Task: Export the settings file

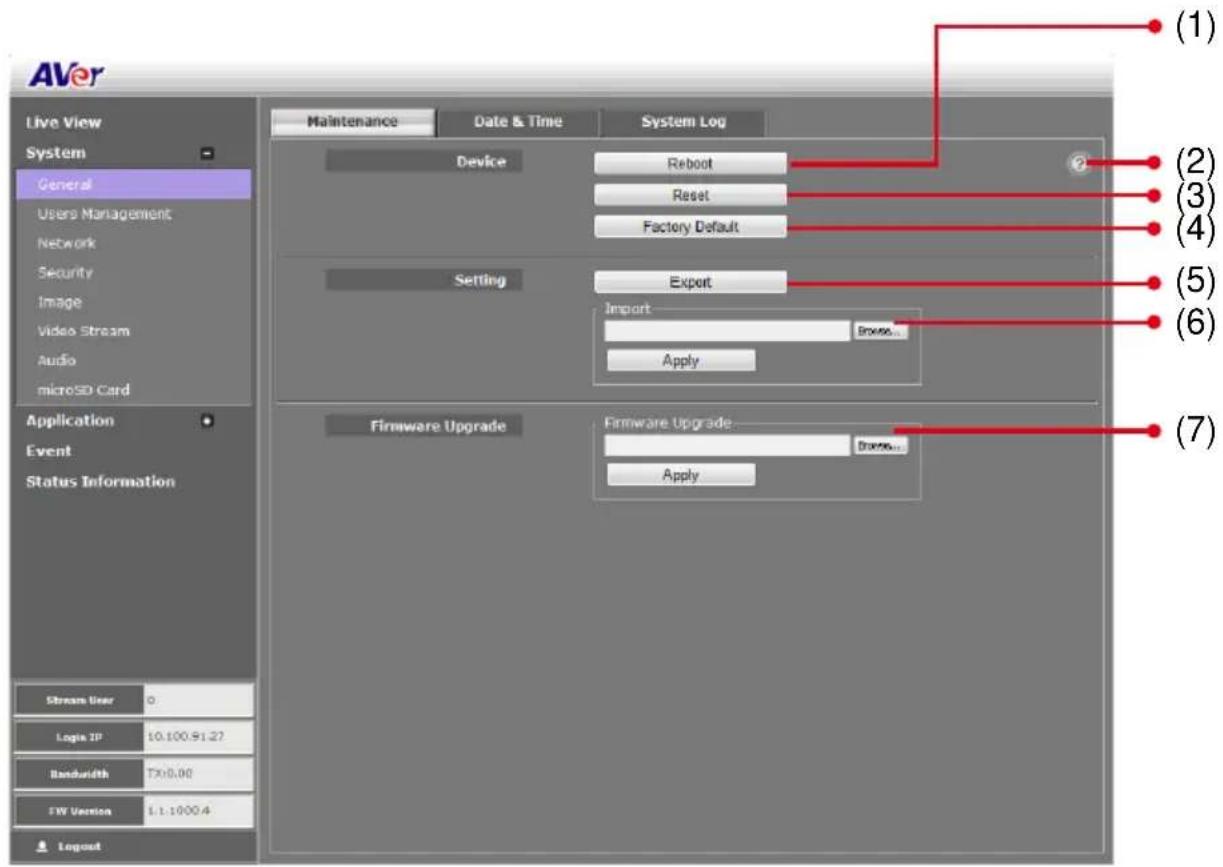Action: pyautogui.click(x=690, y=282)
